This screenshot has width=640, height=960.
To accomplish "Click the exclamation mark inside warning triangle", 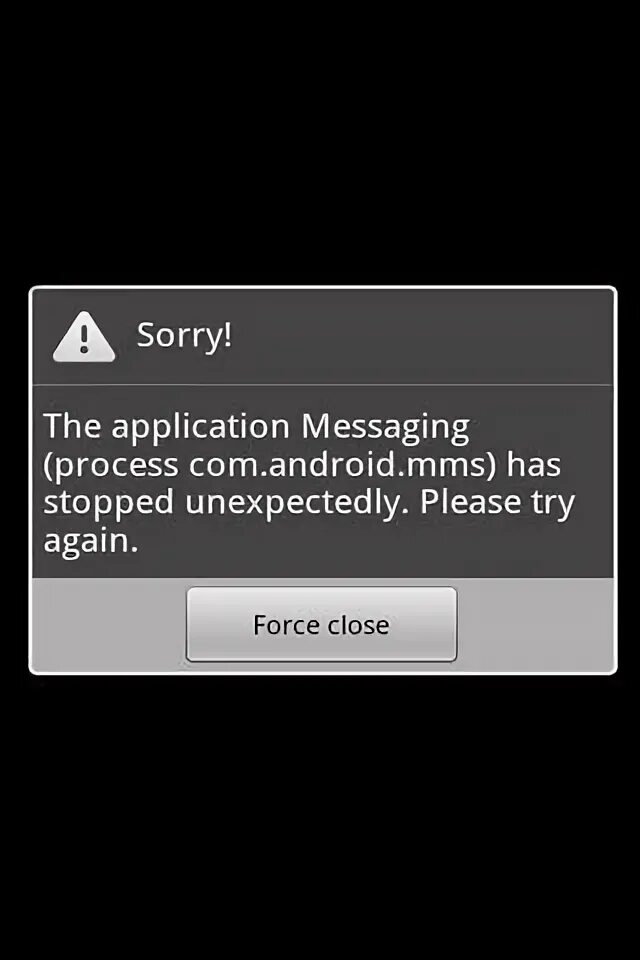I will pos(84,339).
